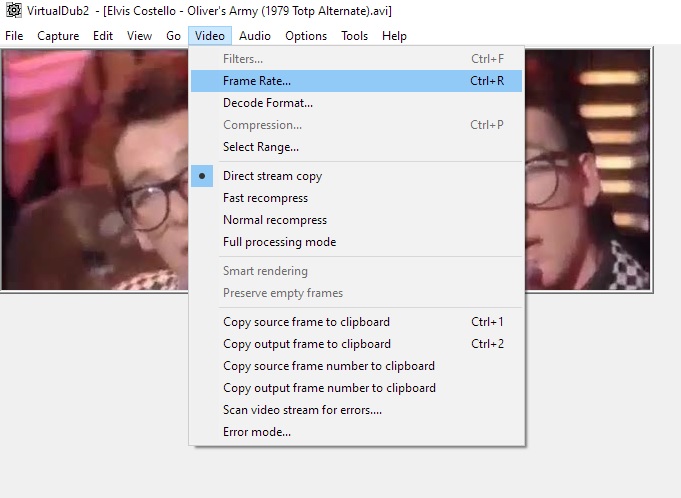Select Full processing mode

click(x=357, y=242)
